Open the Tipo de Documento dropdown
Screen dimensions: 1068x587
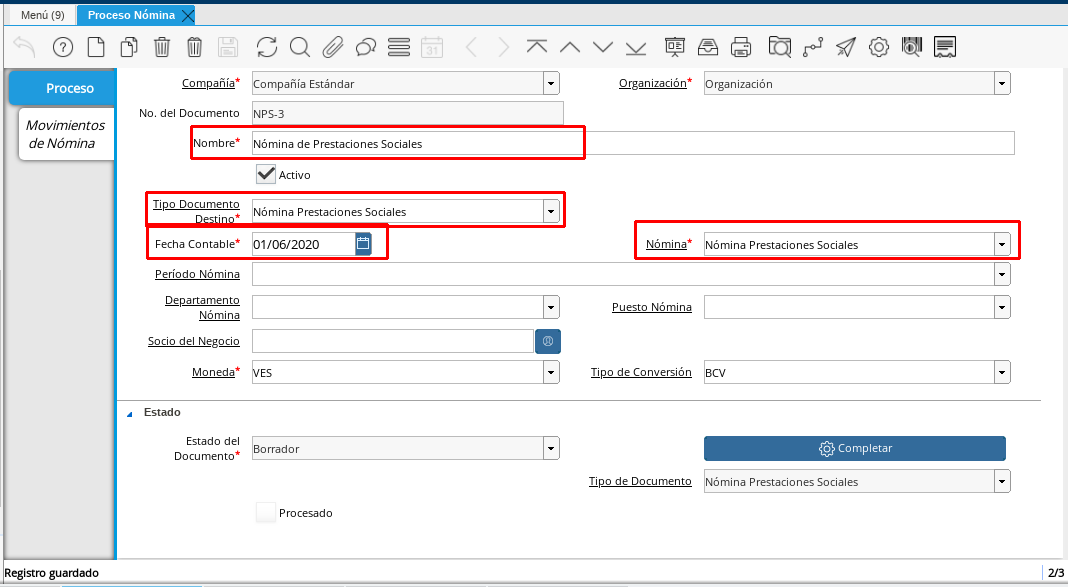point(1002,481)
